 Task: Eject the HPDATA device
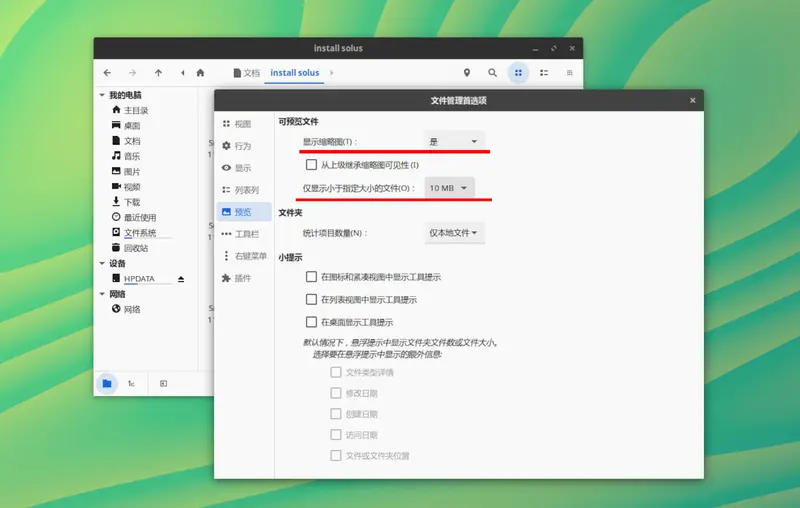pyautogui.click(x=181, y=279)
